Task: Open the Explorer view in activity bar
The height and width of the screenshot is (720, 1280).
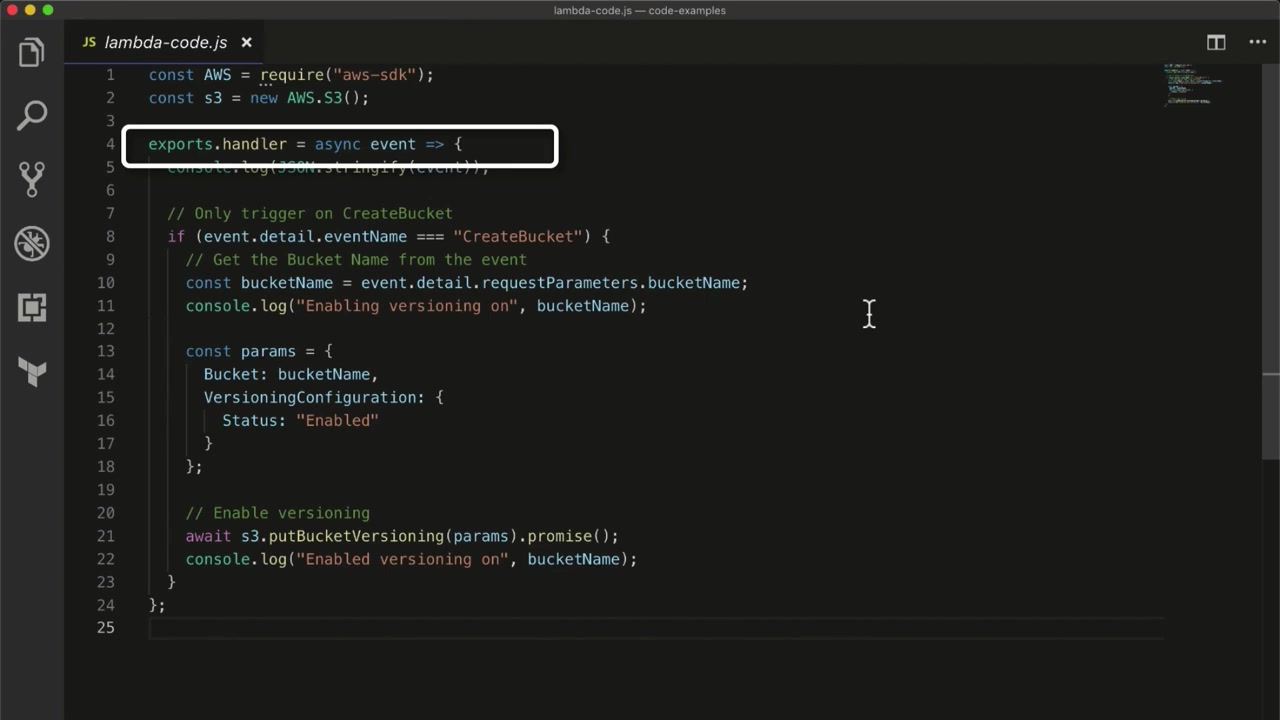Action: pos(32,52)
